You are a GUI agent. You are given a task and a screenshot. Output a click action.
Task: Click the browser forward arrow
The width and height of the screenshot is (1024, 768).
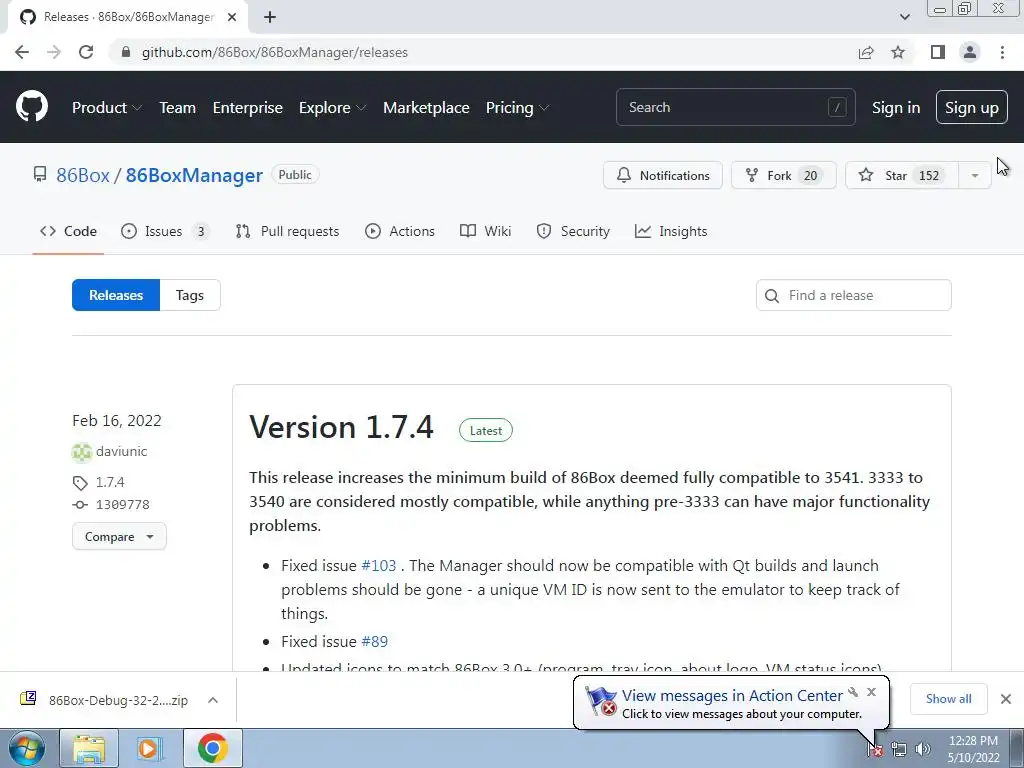(54, 52)
